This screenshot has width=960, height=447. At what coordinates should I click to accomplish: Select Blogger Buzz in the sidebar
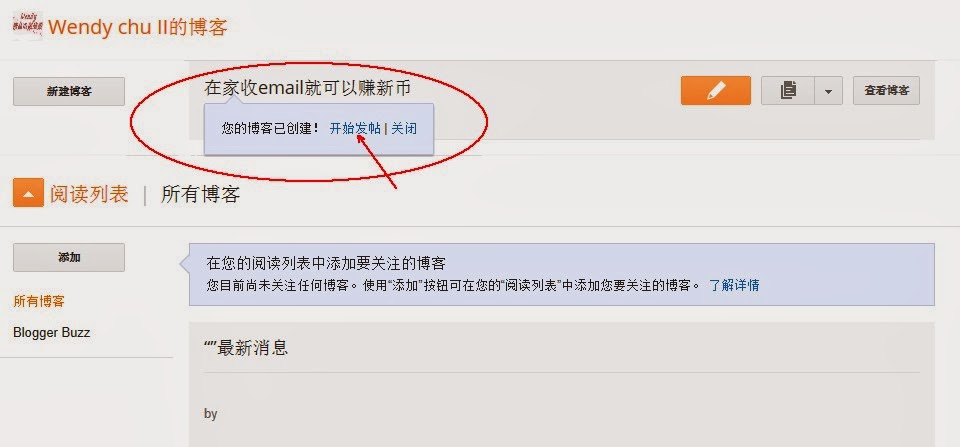pos(51,332)
